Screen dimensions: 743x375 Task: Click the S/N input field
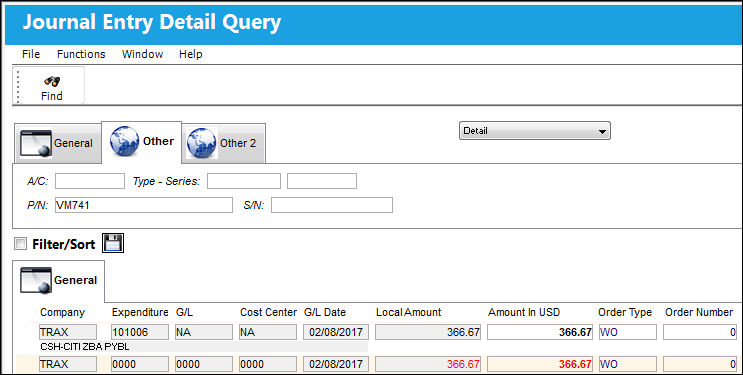[332, 205]
